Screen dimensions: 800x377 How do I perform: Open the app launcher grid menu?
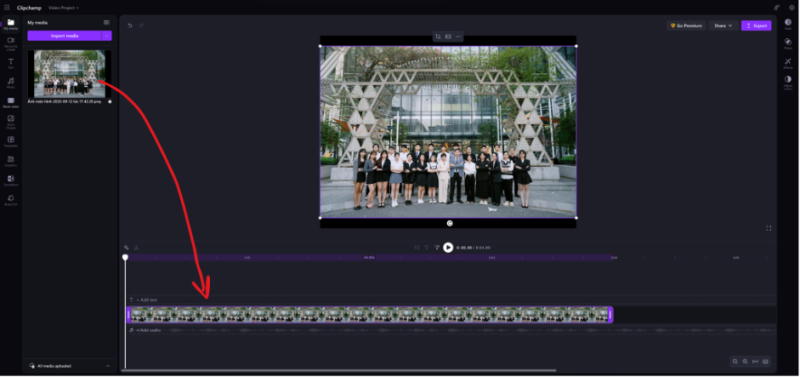(7, 8)
